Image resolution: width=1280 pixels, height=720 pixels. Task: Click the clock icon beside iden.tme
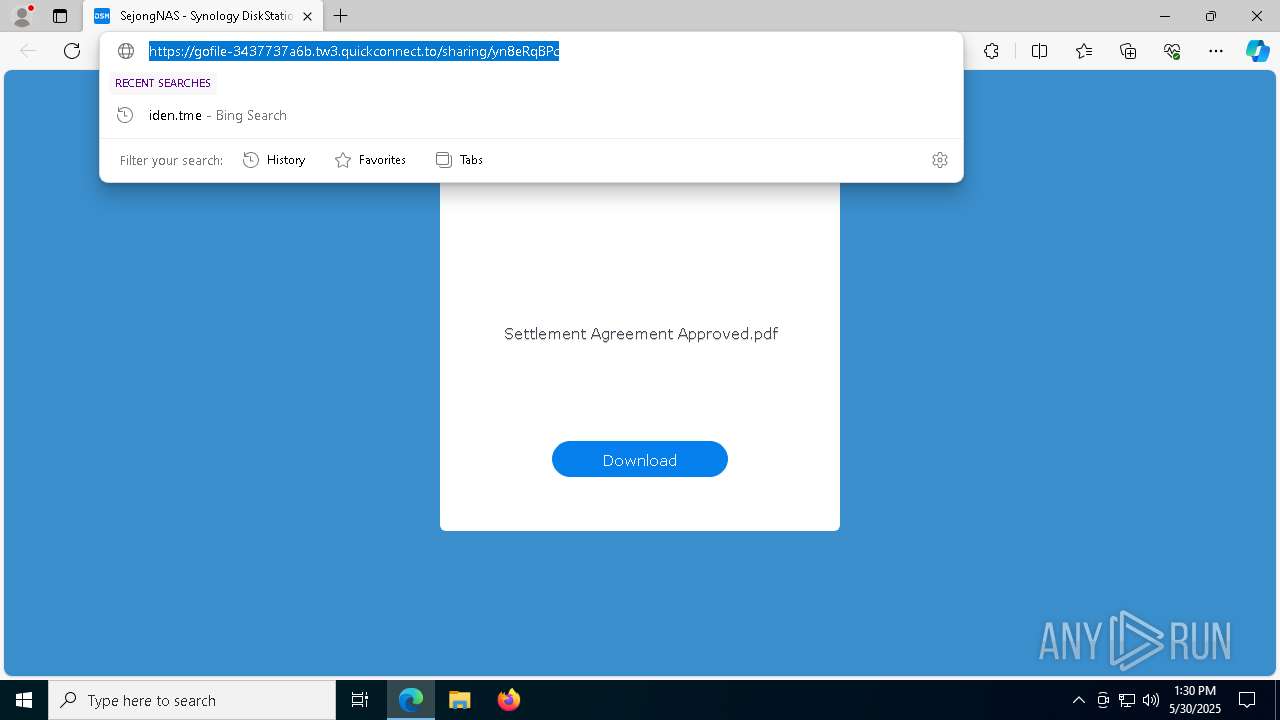[x=125, y=115]
